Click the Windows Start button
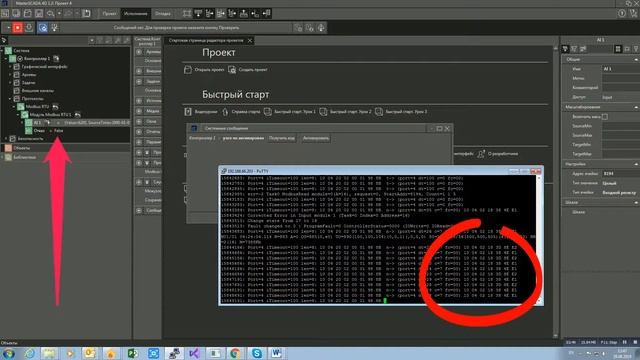Screen dimensions: 640x360 click(9, 353)
